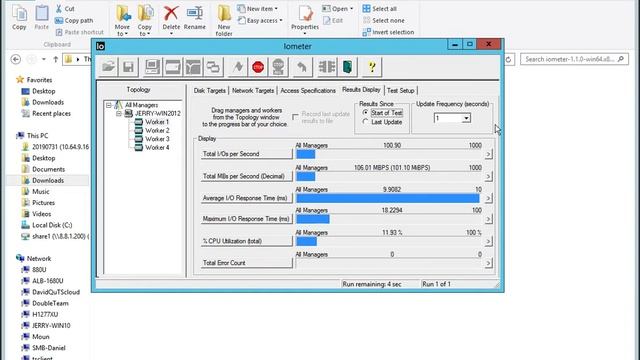Switch to the Test Setup tab
640x360 pixels.
[x=400, y=91]
